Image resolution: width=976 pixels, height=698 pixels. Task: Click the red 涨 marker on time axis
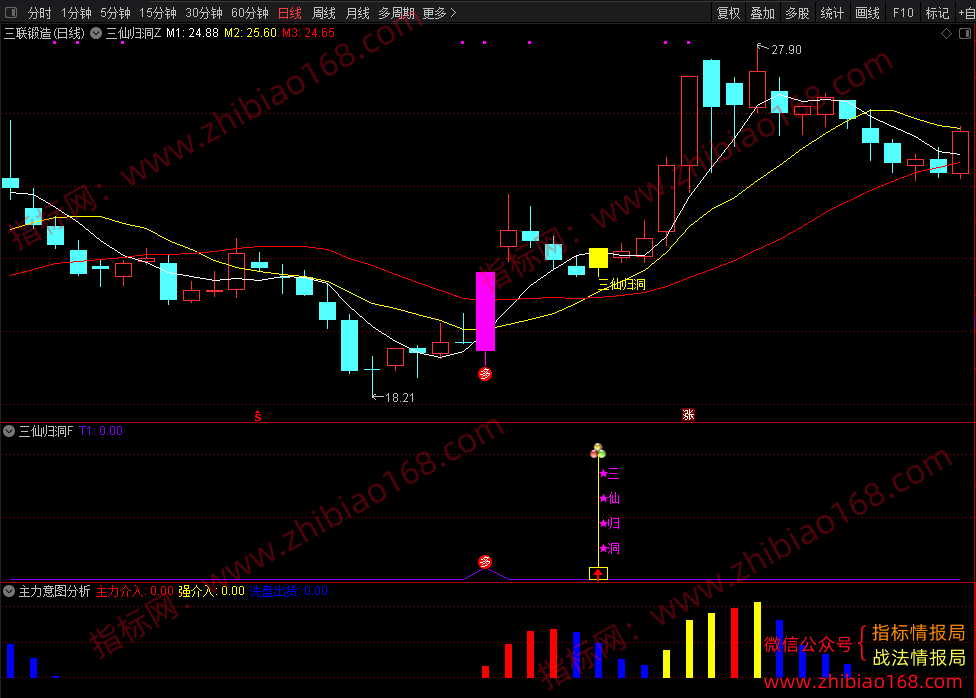pyautogui.click(x=688, y=415)
